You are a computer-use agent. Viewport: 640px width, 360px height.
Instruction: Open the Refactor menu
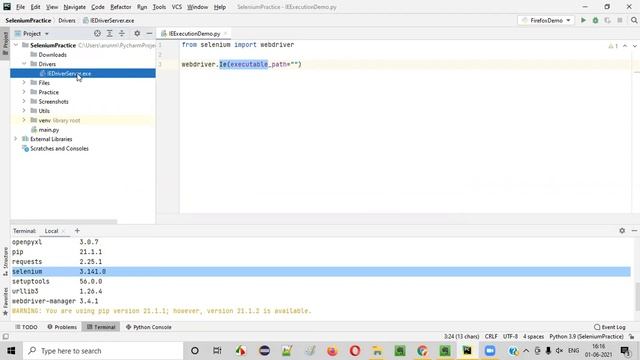[120, 7]
